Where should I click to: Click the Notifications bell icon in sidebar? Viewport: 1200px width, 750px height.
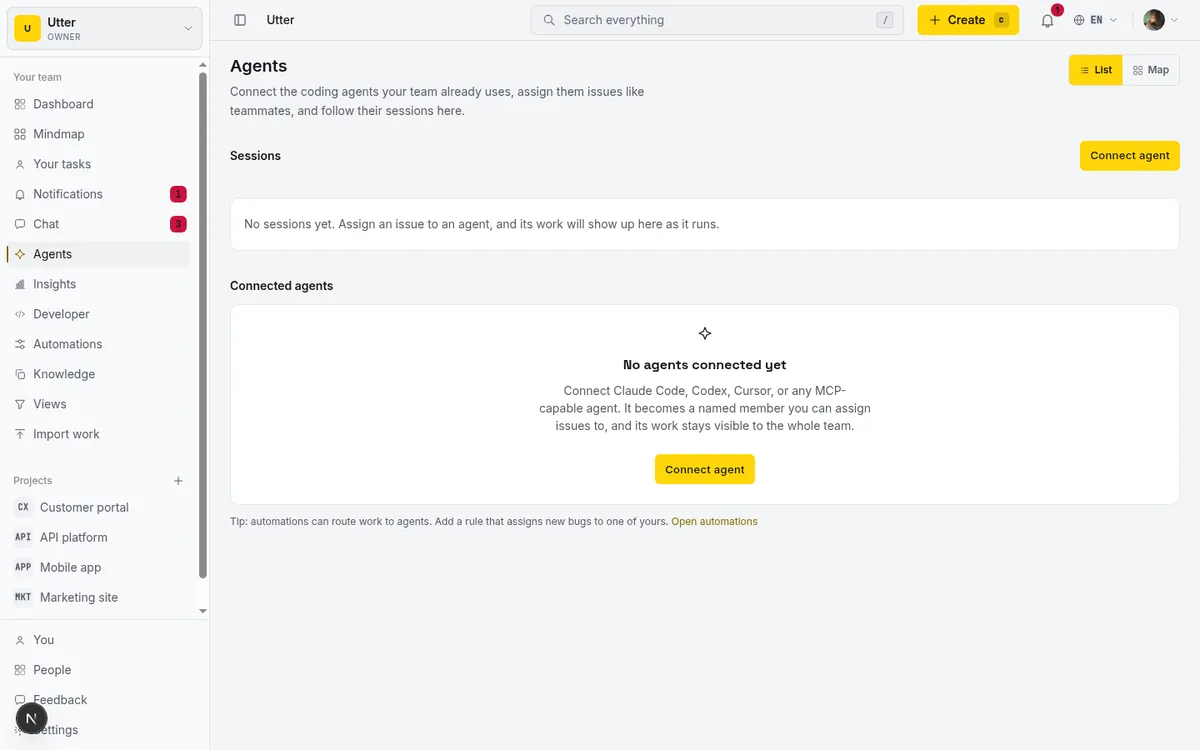(20, 194)
